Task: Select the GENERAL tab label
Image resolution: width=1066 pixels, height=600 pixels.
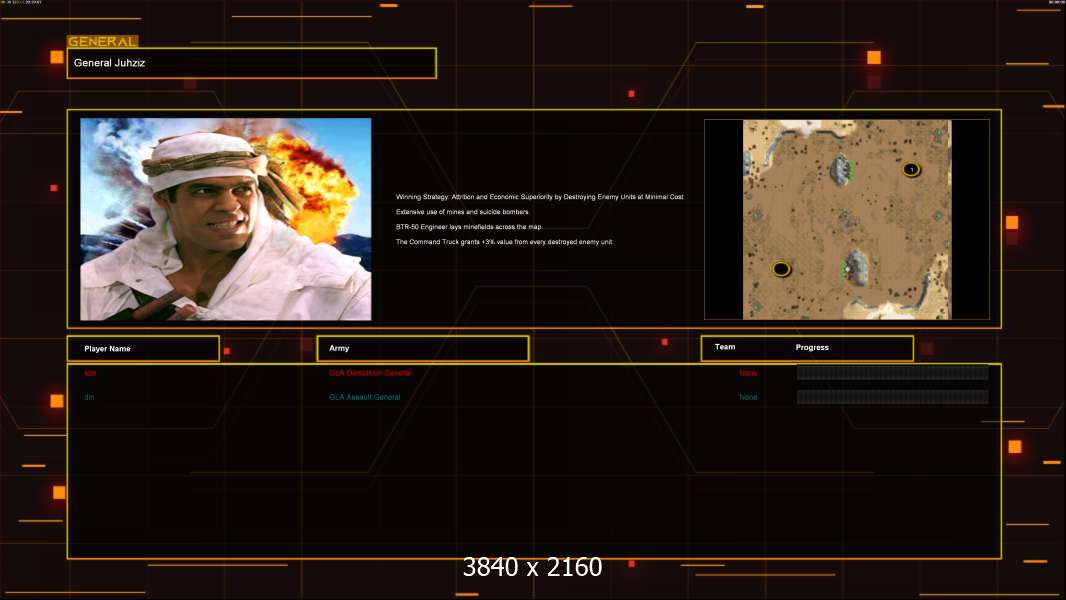Action: 102,42
